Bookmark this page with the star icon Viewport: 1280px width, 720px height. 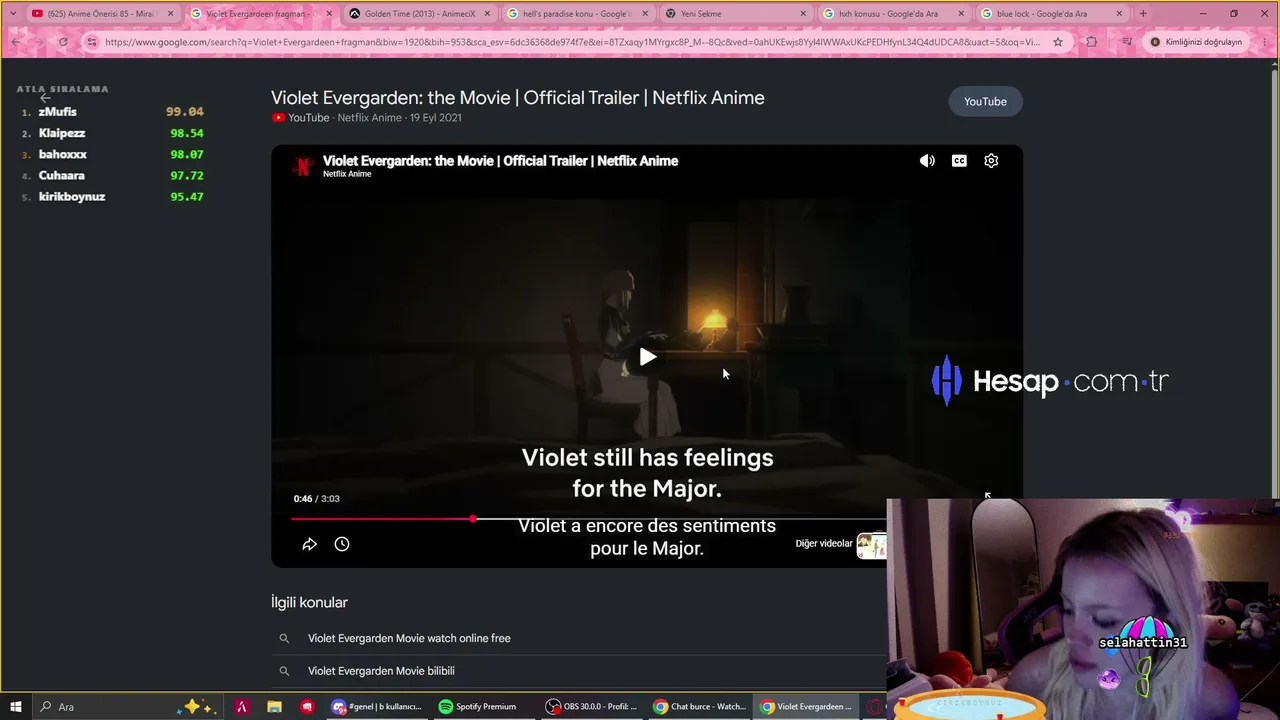coord(1058,42)
